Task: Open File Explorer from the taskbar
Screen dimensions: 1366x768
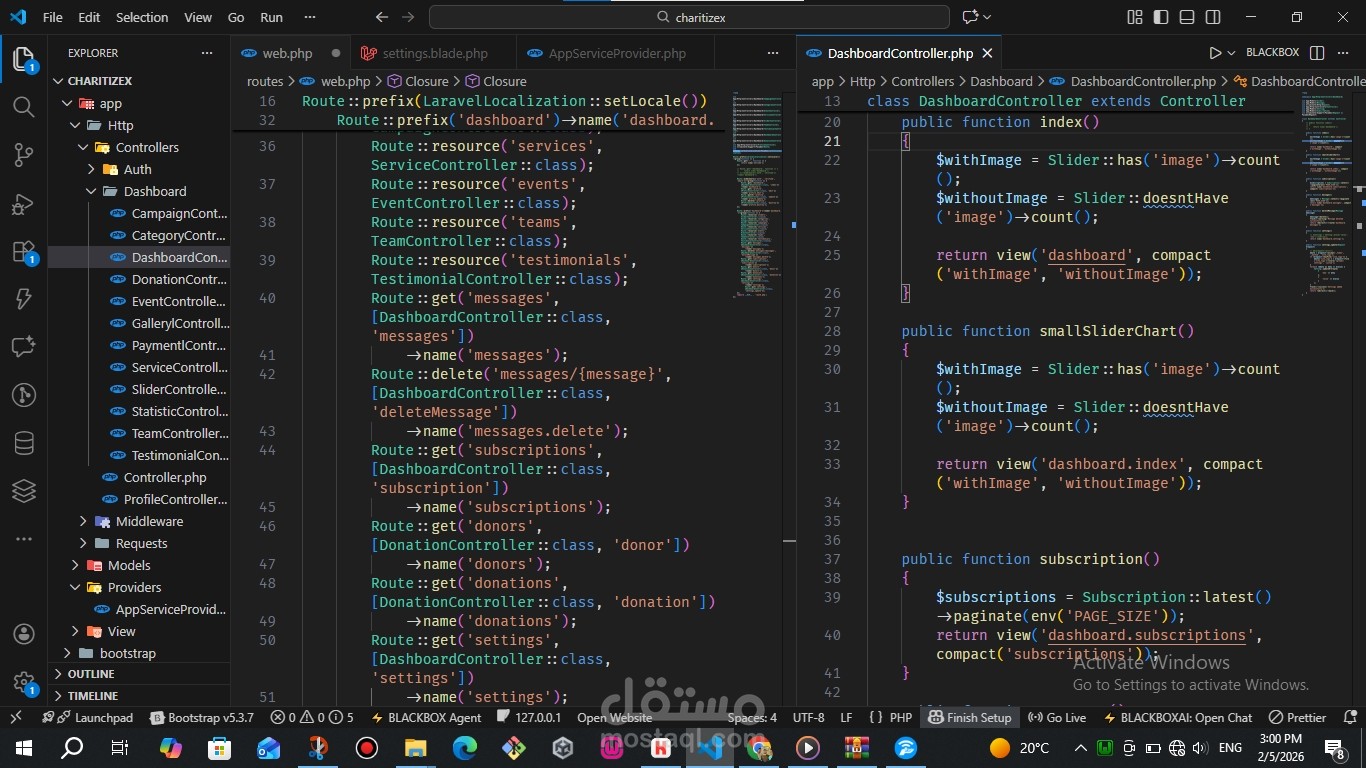Action: [415, 747]
